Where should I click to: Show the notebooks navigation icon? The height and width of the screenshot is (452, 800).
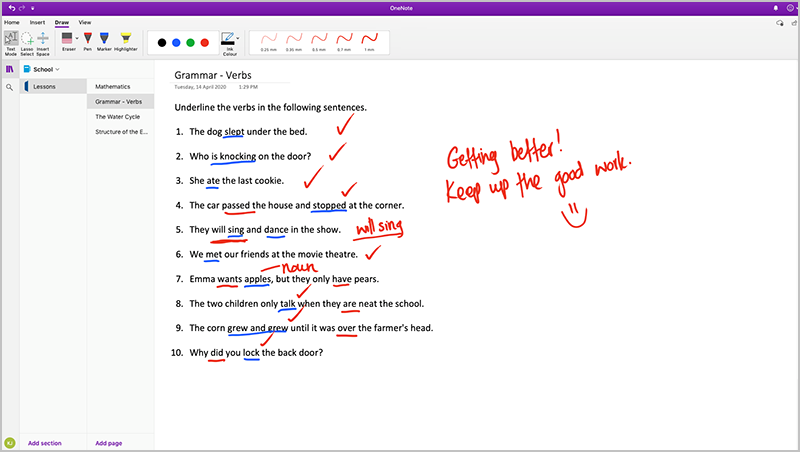(10, 69)
